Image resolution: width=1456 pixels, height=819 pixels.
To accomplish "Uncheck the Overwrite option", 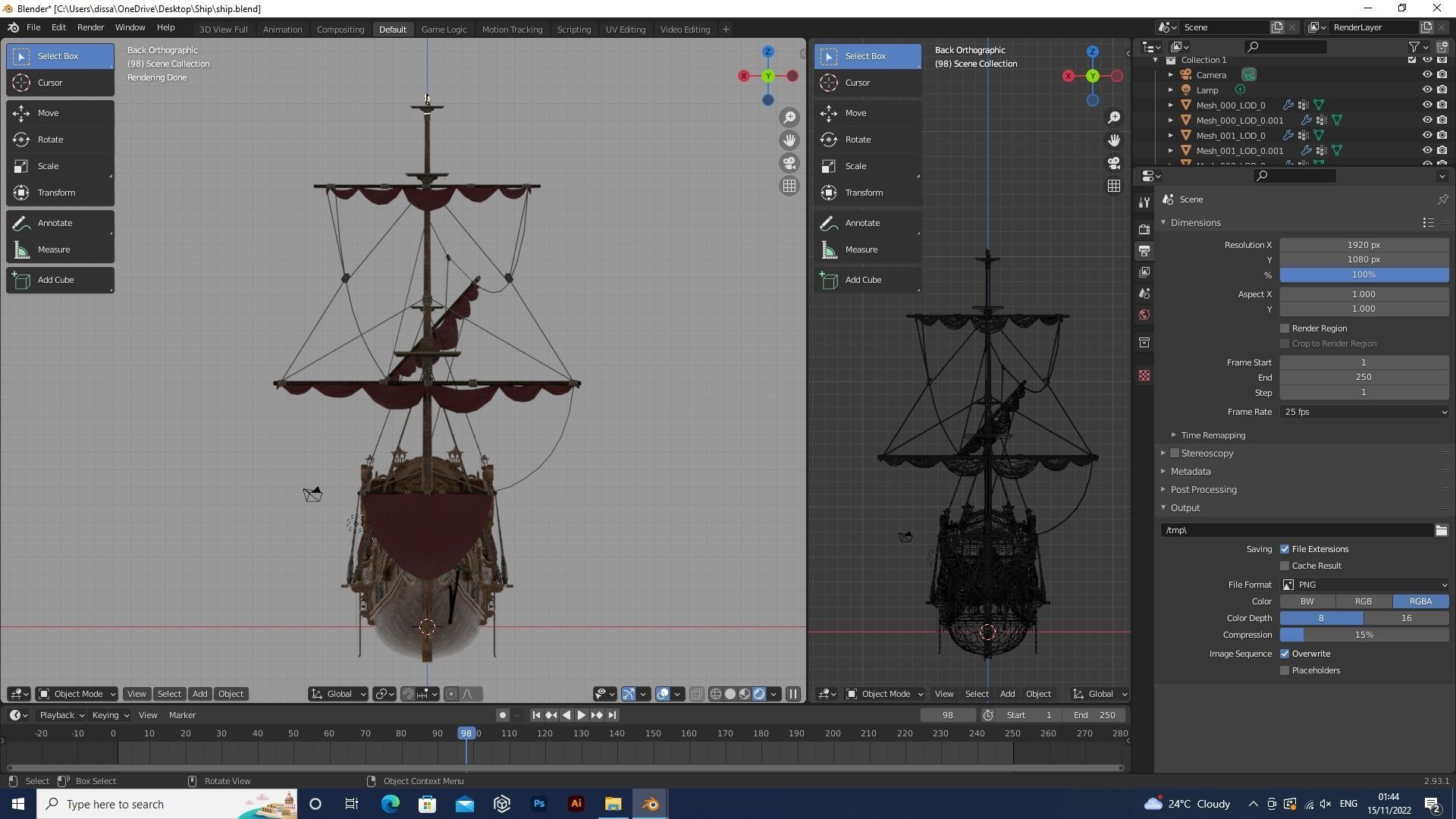I will pos(1285,654).
